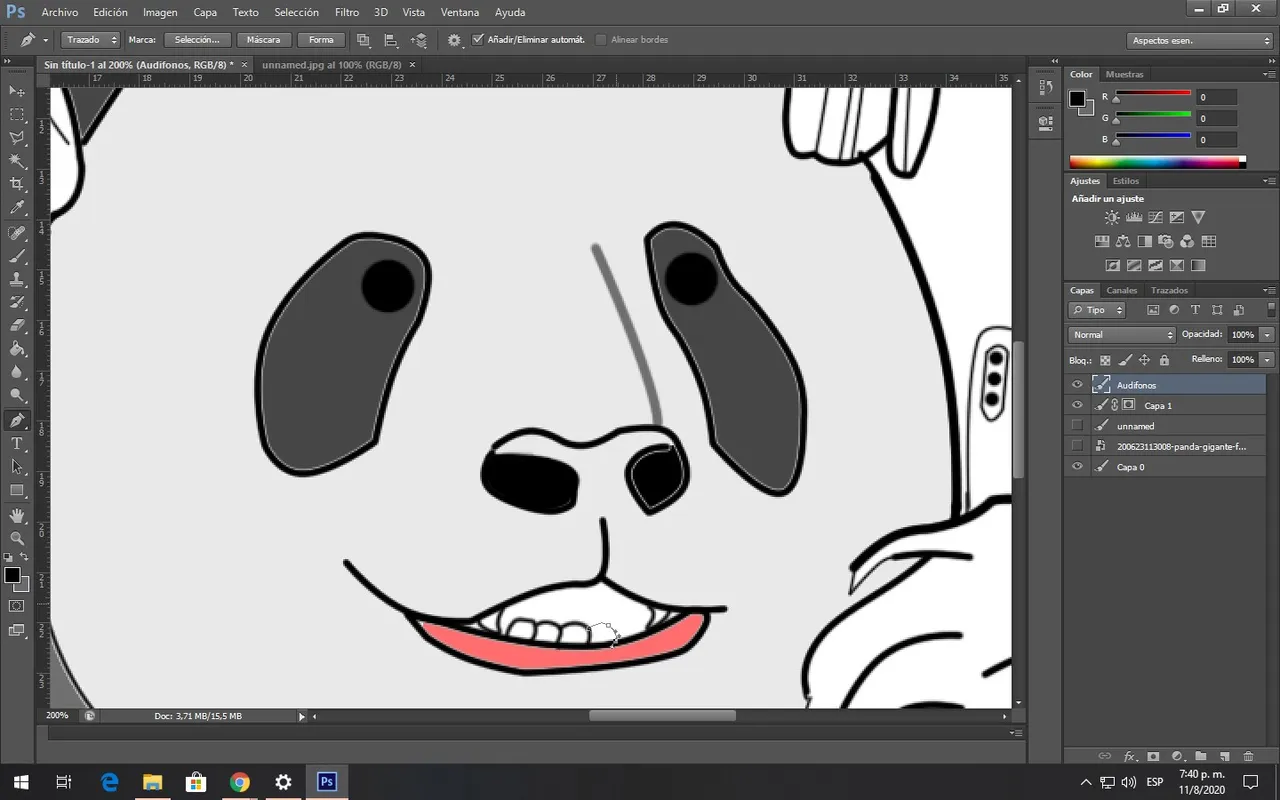Open the Estilos tab
Image resolution: width=1280 pixels, height=800 pixels.
1126,181
